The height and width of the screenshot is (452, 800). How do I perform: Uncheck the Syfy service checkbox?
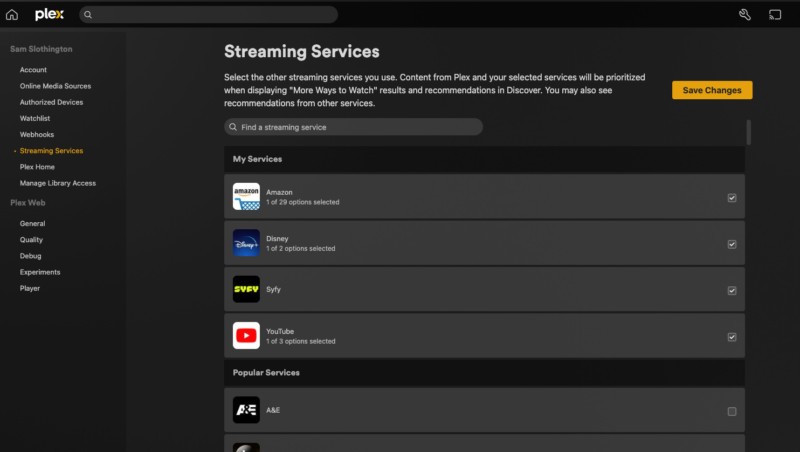point(732,291)
